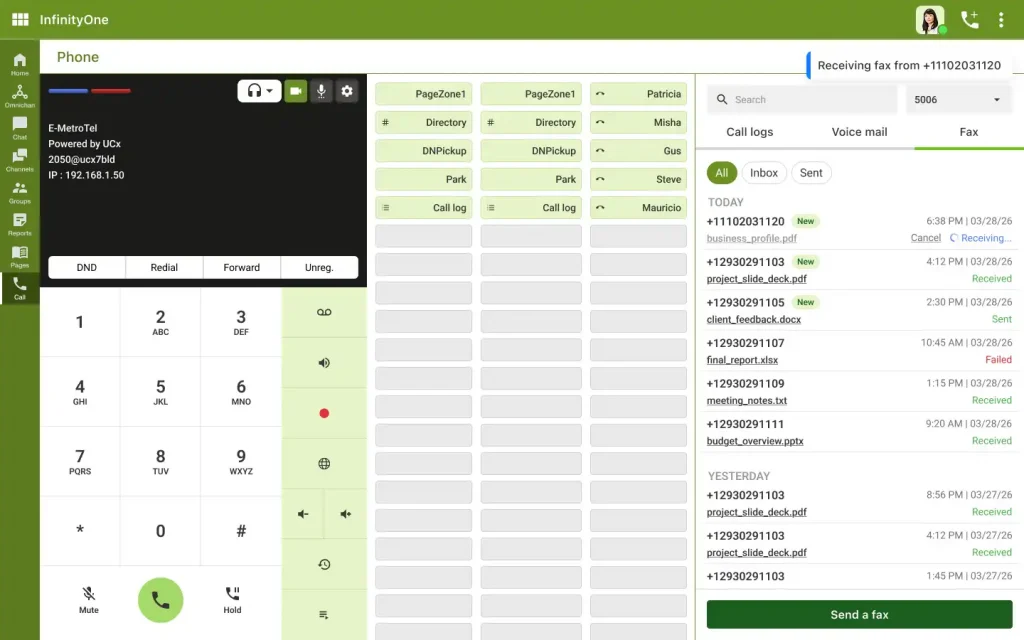Open business_profile.pdf fax file
The height and width of the screenshot is (640, 1024).
click(752, 238)
